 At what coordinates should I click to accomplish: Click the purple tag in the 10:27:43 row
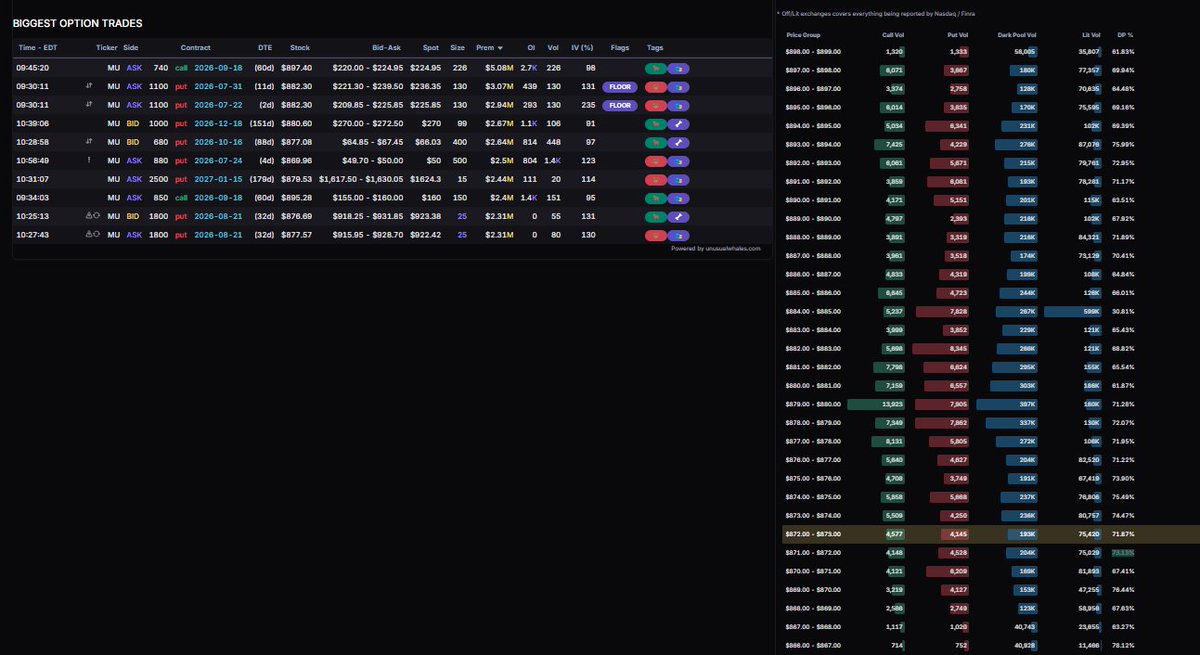point(678,235)
